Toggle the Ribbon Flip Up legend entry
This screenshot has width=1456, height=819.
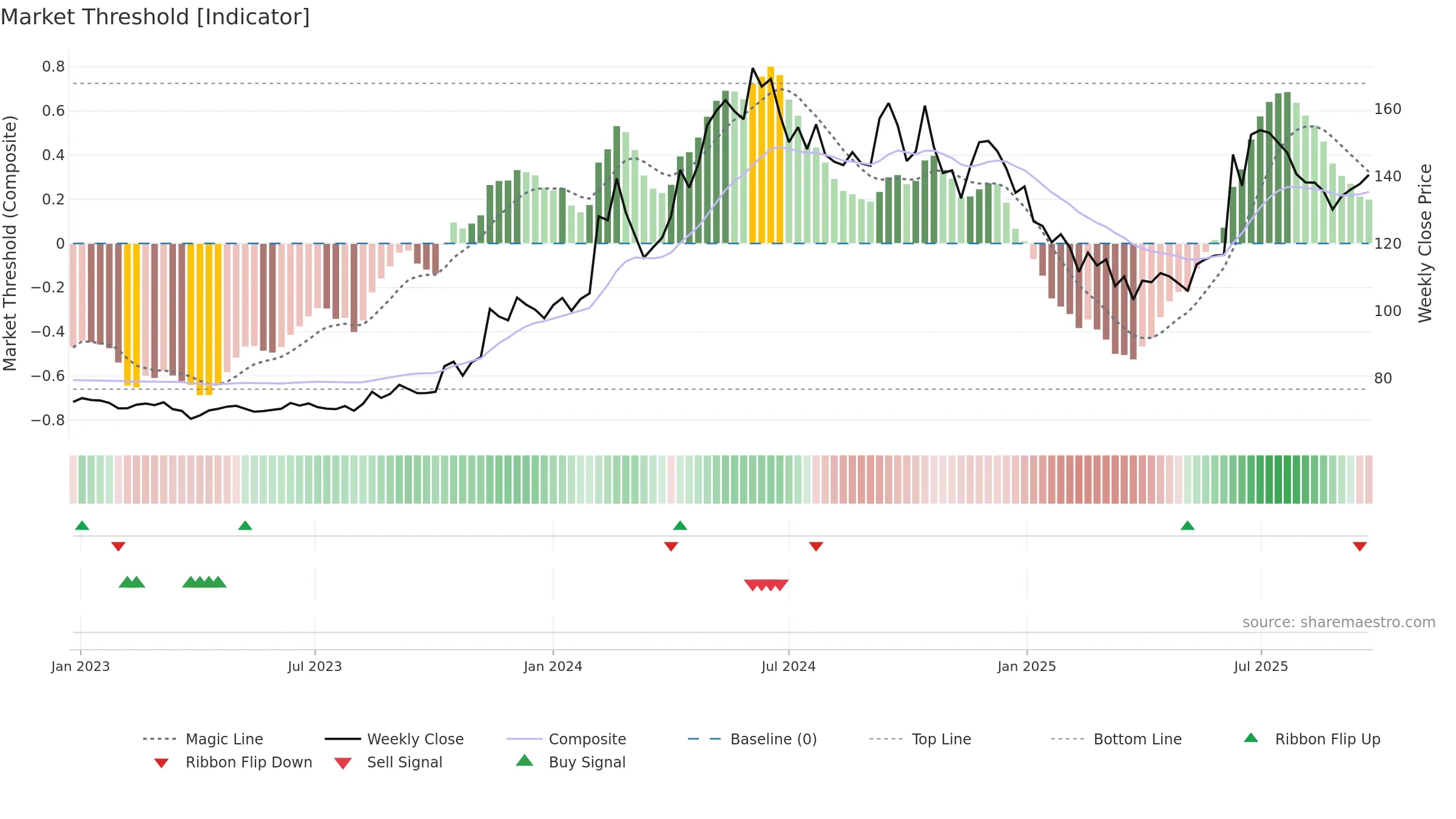click(x=1312, y=739)
